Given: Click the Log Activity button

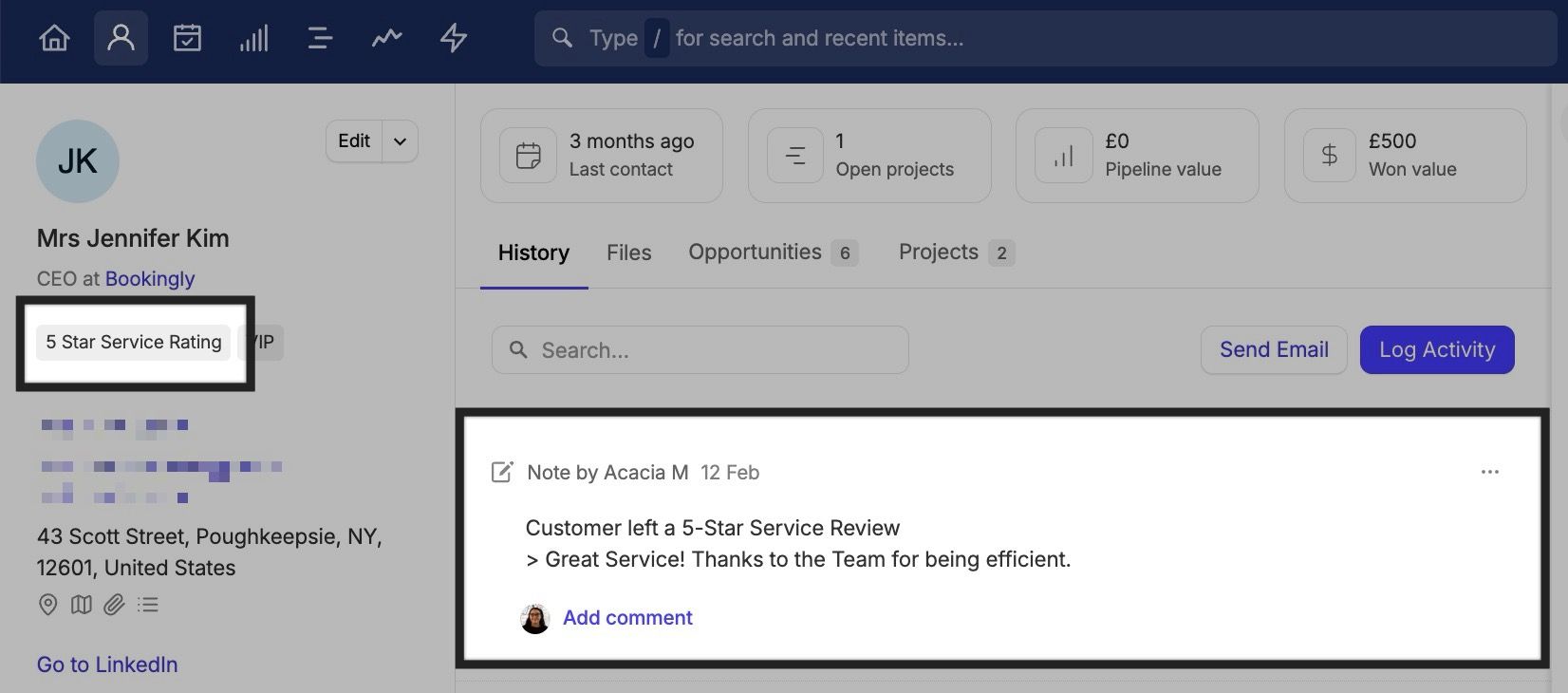Looking at the screenshot, I should click(1437, 350).
